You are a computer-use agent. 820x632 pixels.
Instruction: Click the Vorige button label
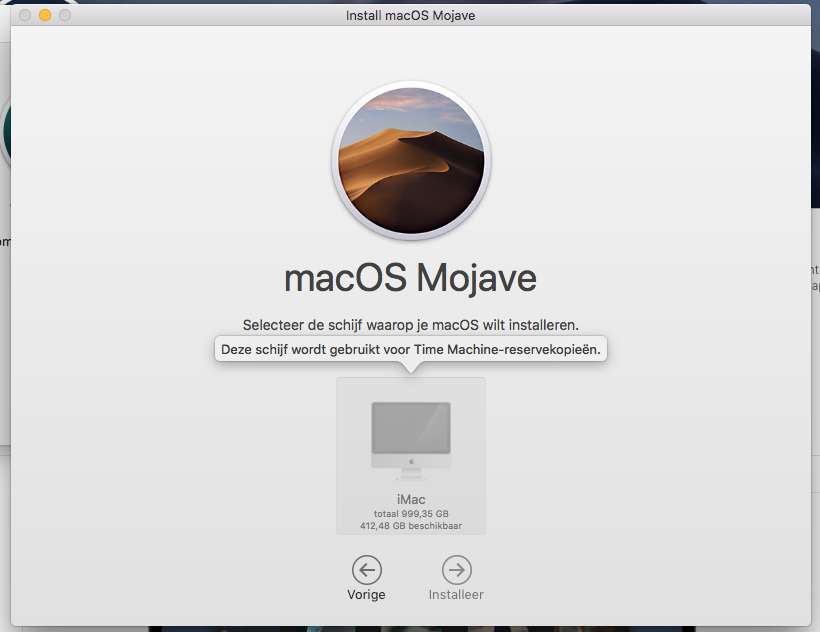[366, 595]
